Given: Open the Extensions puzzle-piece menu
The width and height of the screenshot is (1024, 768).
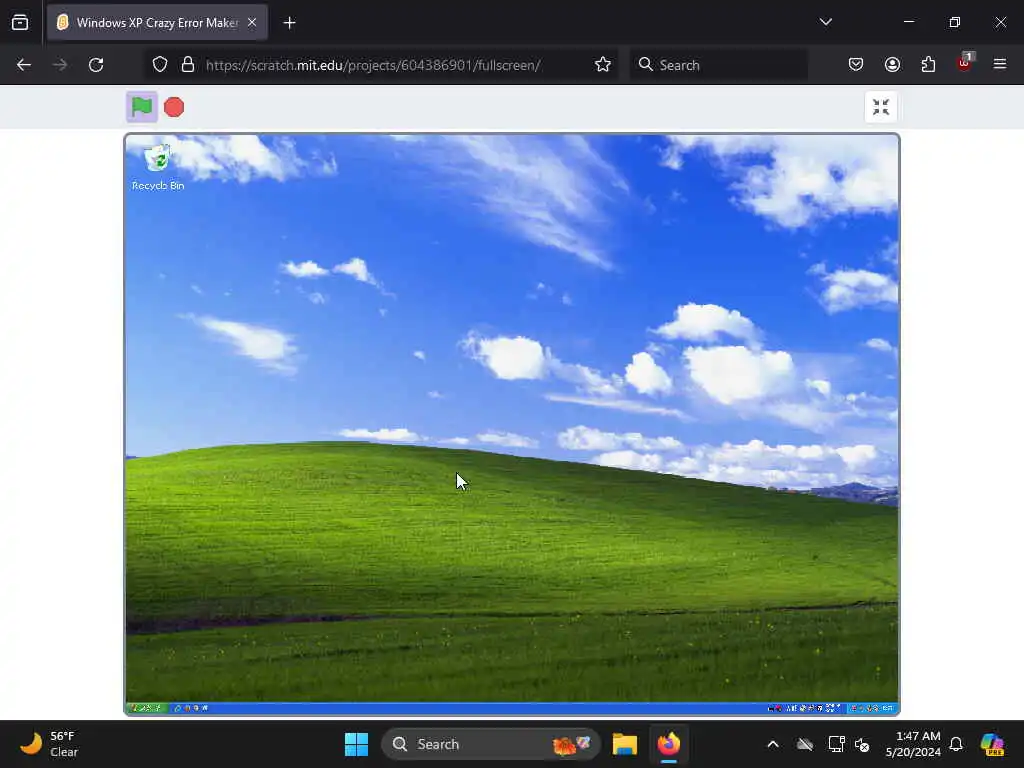Looking at the screenshot, I should point(928,65).
